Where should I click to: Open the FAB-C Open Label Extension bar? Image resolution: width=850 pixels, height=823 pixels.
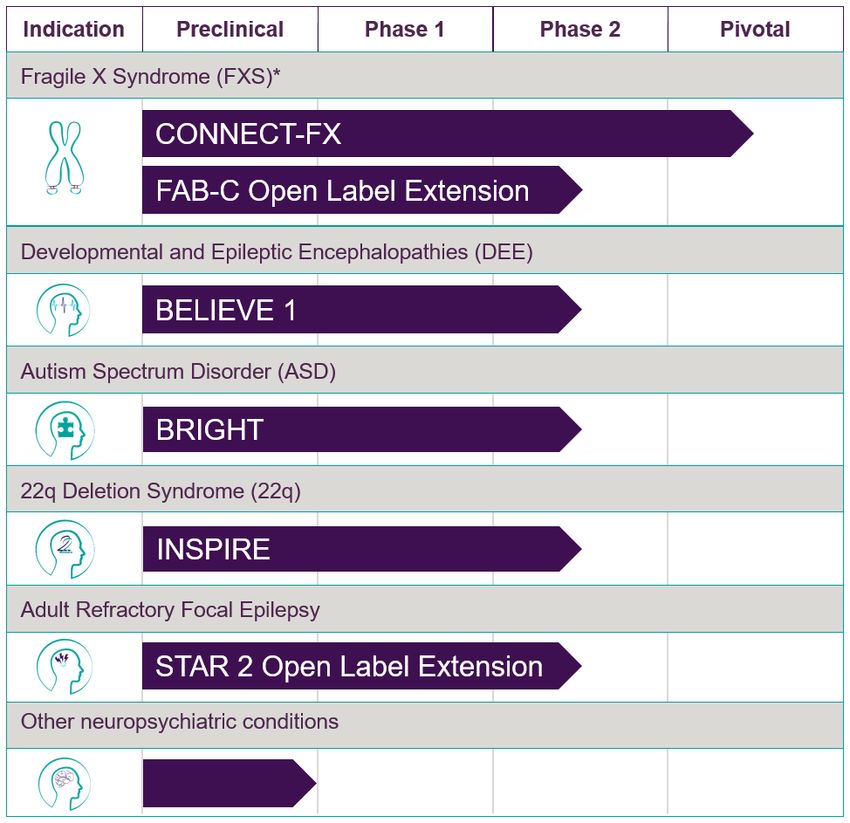click(x=362, y=190)
